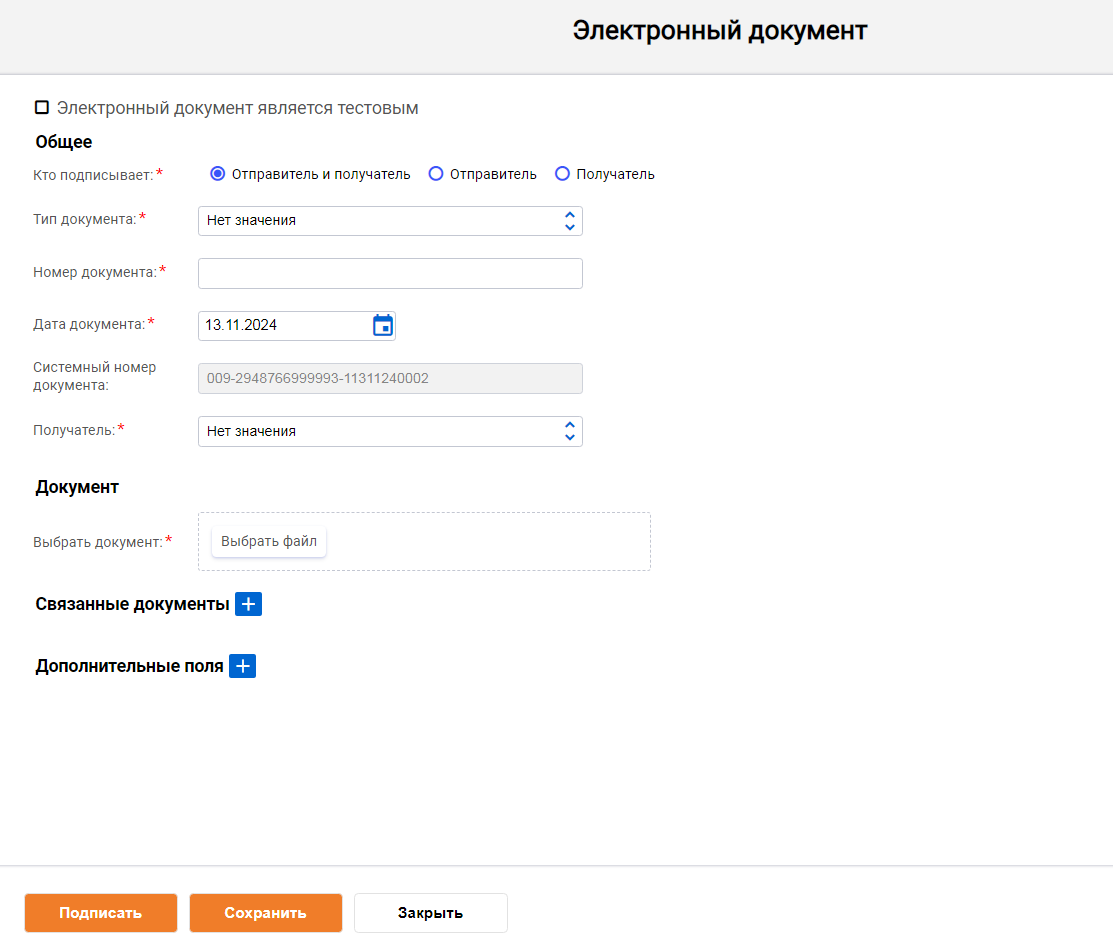Click the document date field showing 13.11.2024
Viewport: 1113px width, 945px height.
tap(284, 325)
